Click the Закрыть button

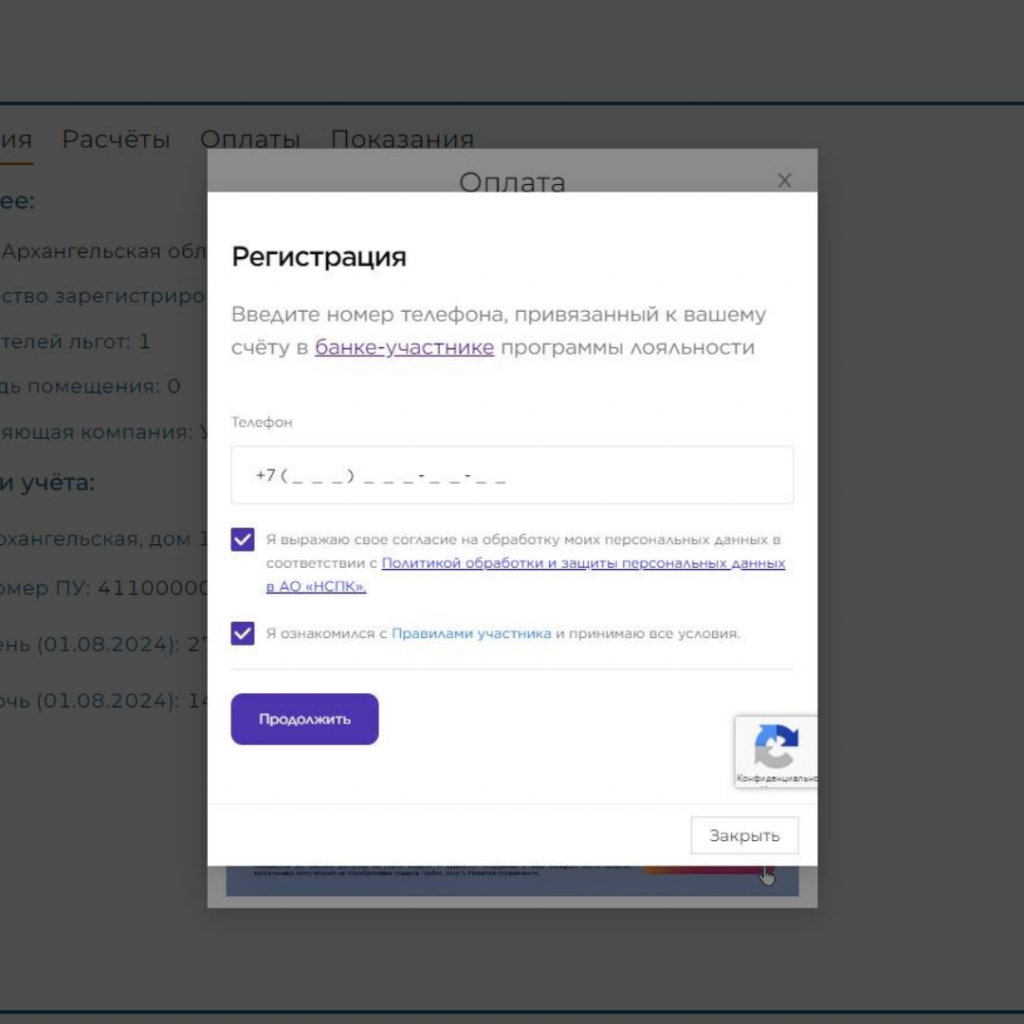click(744, 835)
